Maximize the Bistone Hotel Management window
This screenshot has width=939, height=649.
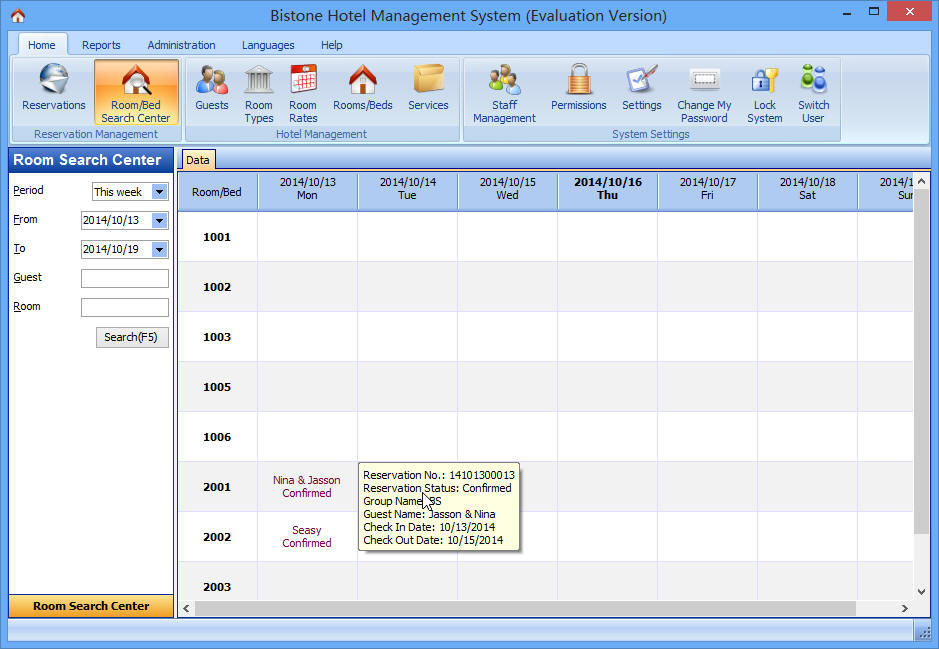click(874, 12)
